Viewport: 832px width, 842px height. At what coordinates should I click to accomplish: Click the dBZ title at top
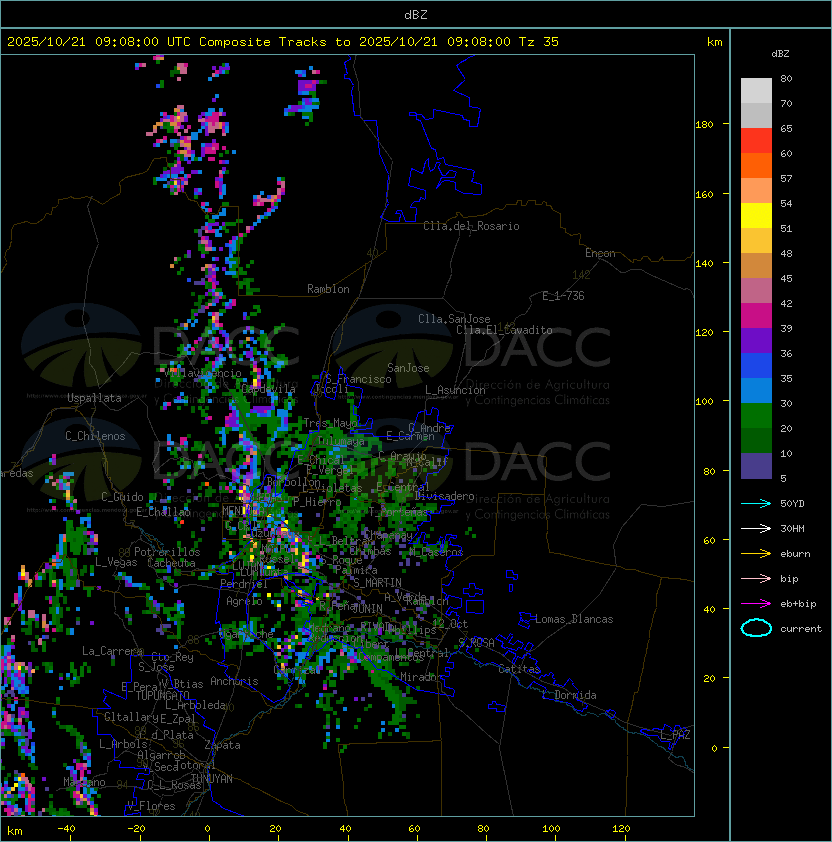(416, 14)
